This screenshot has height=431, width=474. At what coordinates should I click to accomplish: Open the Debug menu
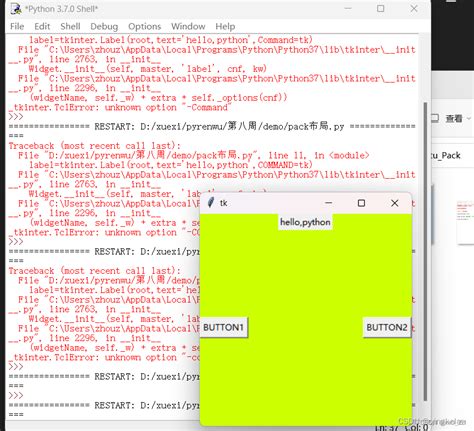[x=104, y=26]
